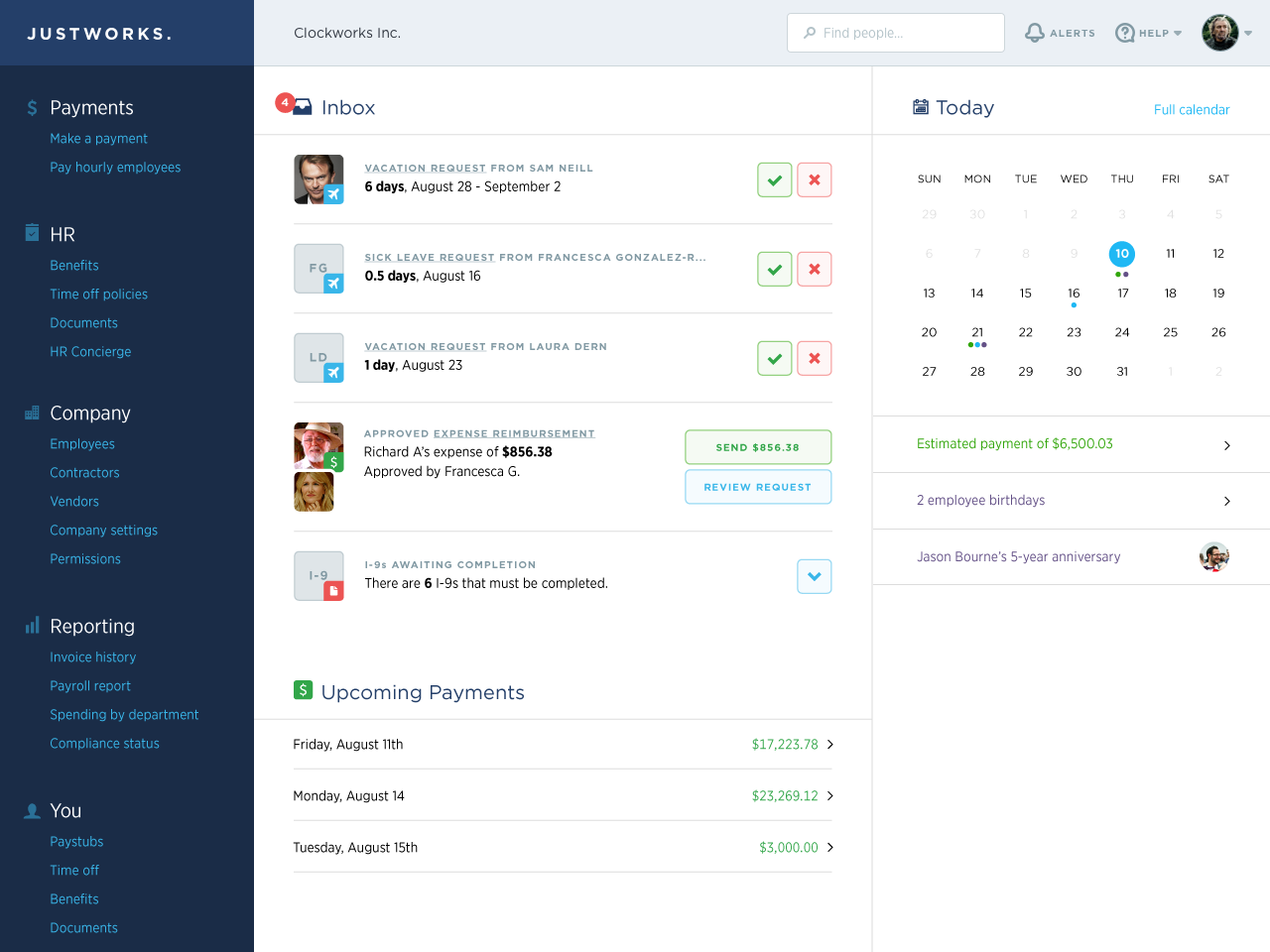Click the HR clipboard icon in the sidebar

tap(31, 233)
